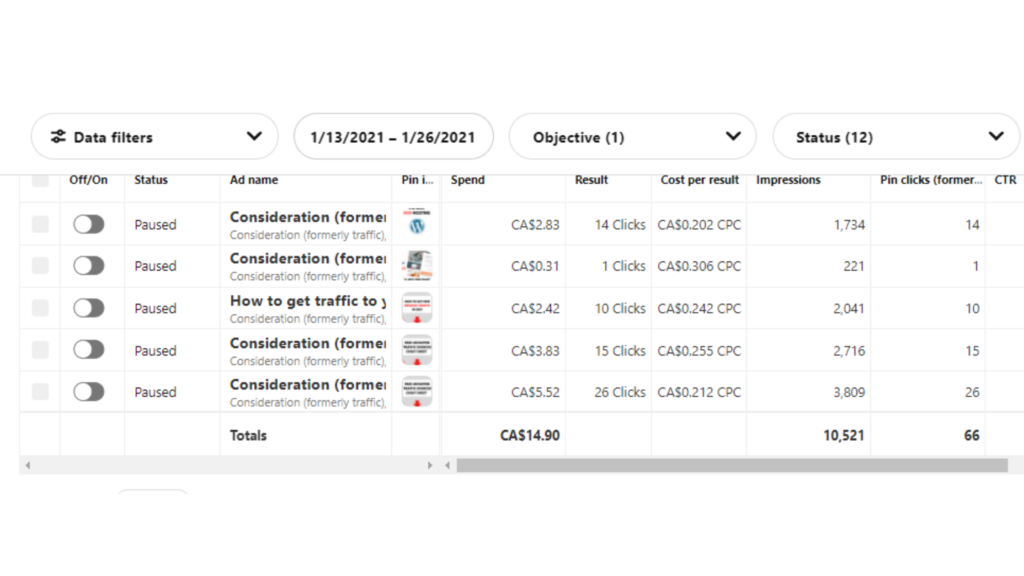Open the How to get traffic ad name
Viewport: 1024px width, 576px height.
click(308, 301)
